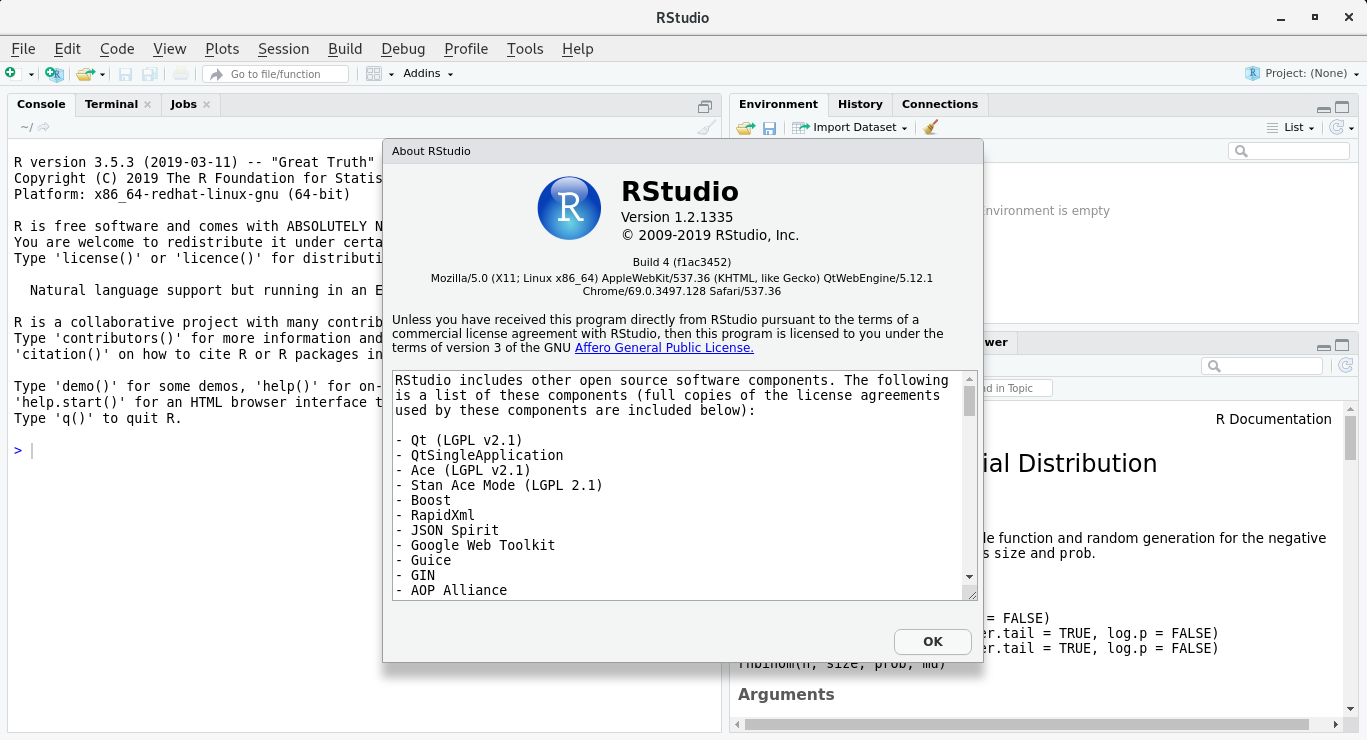Screen dimensions: 1367x740
Task: Save the current document via toolbar
Action: click(x=126, y=73)
